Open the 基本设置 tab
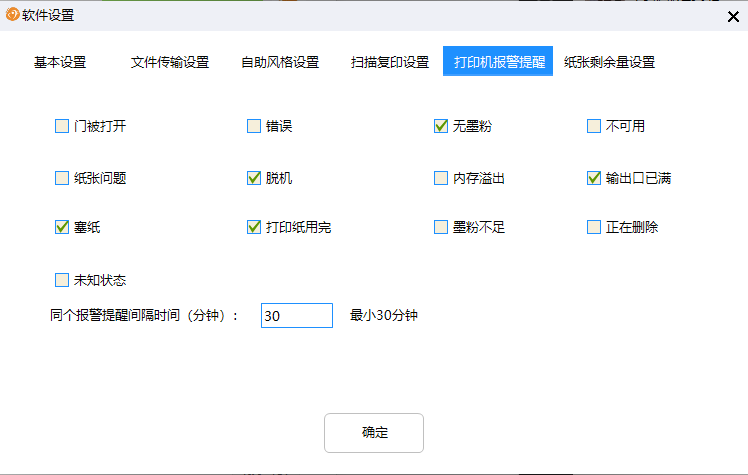748x475 pixels. pos(60,62)
